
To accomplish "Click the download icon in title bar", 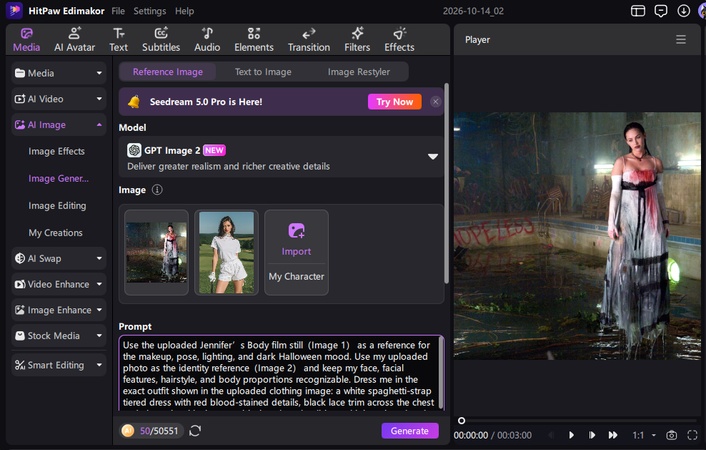I will (683, 11).
